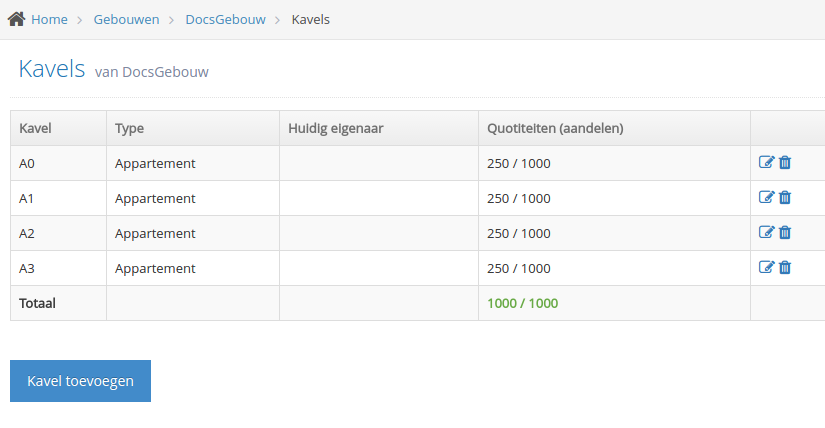
Task: Delete kavel A2 using trash icon
Action: [x=785, y=232]
